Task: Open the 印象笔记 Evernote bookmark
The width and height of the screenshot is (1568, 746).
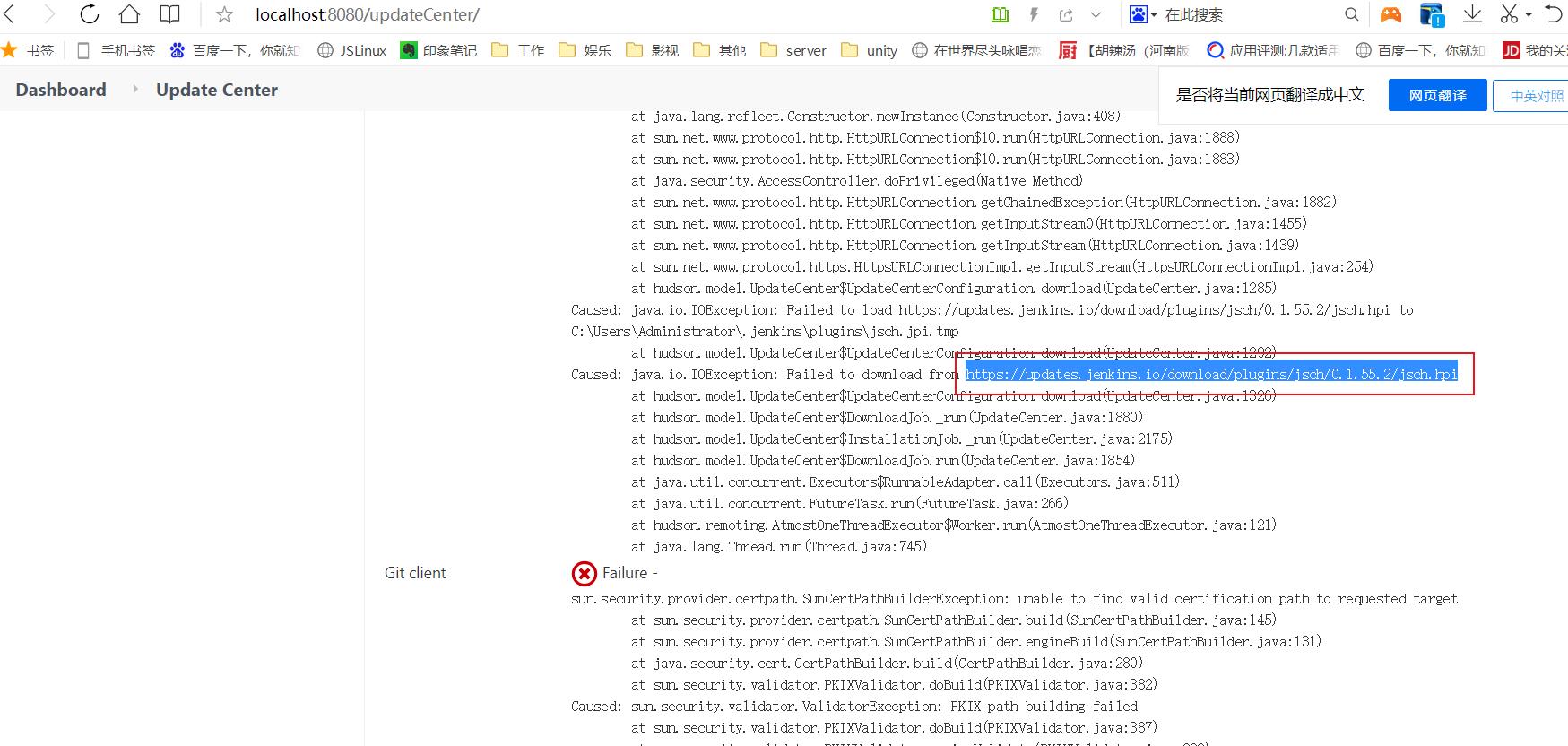Action: (x=438, y=50)
